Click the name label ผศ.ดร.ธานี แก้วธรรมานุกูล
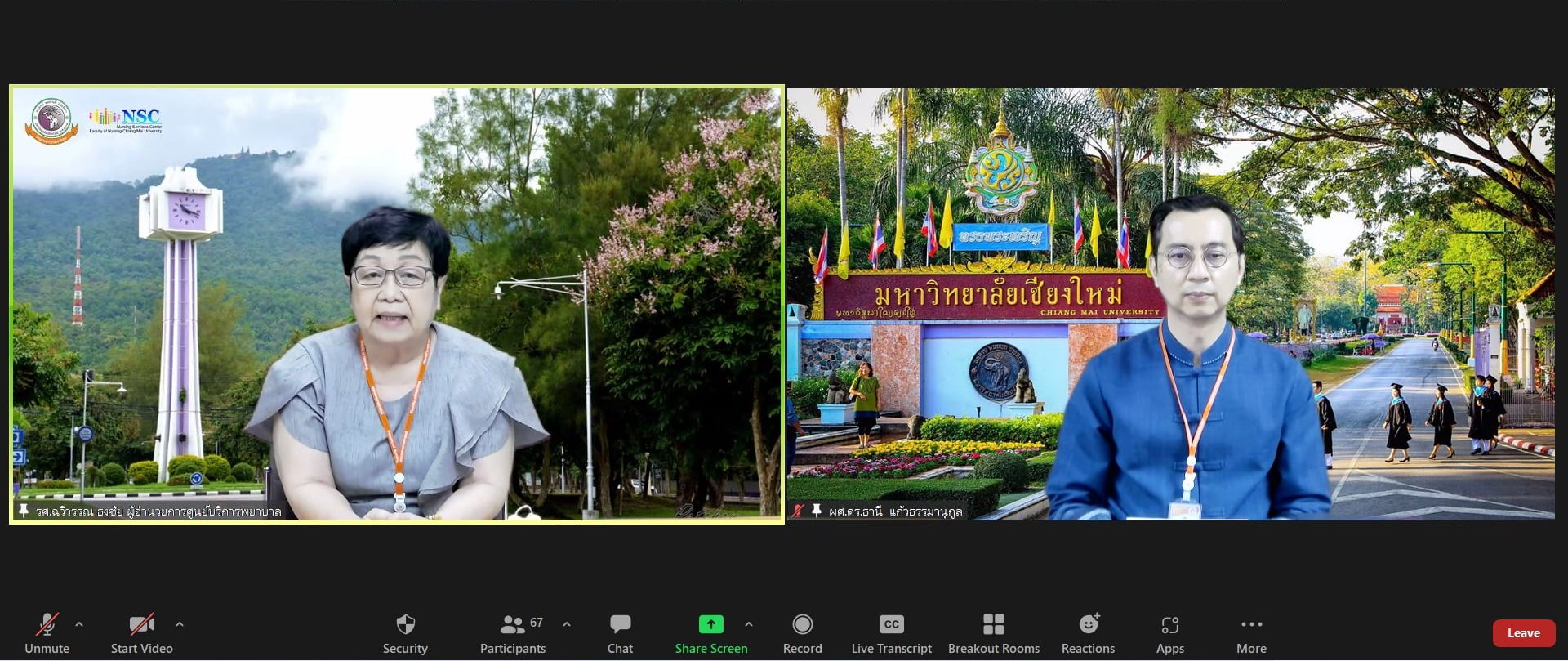This screenshot has height=661, width=1568. [x=896, y=511]
